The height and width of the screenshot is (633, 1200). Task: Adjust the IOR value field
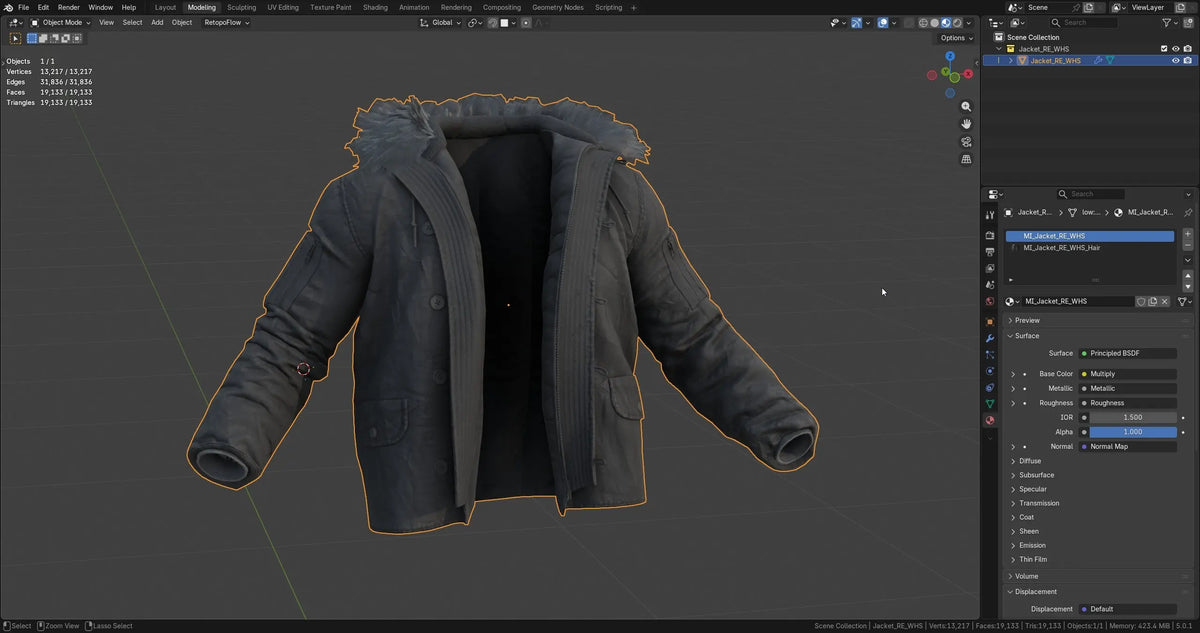click(x=1133, y=417)
